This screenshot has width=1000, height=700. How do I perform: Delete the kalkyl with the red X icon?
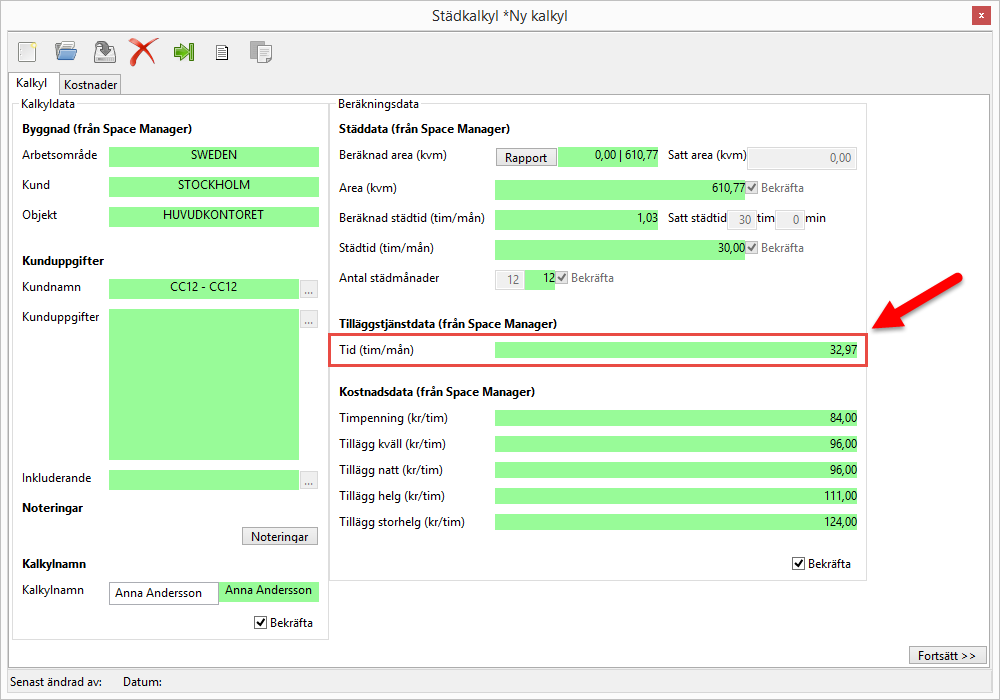pos(143,52)
